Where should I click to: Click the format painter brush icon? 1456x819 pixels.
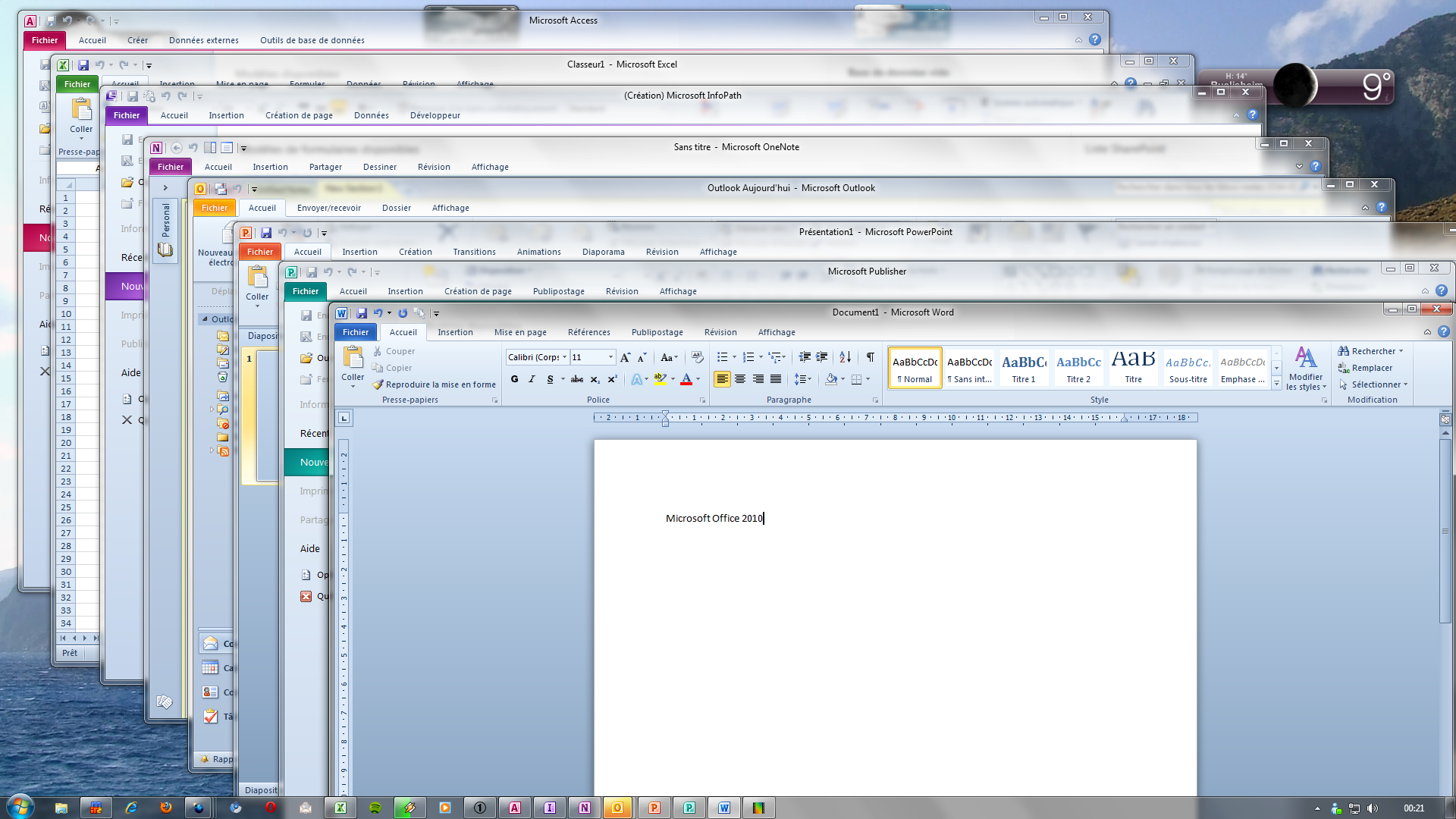coord(378,384)
